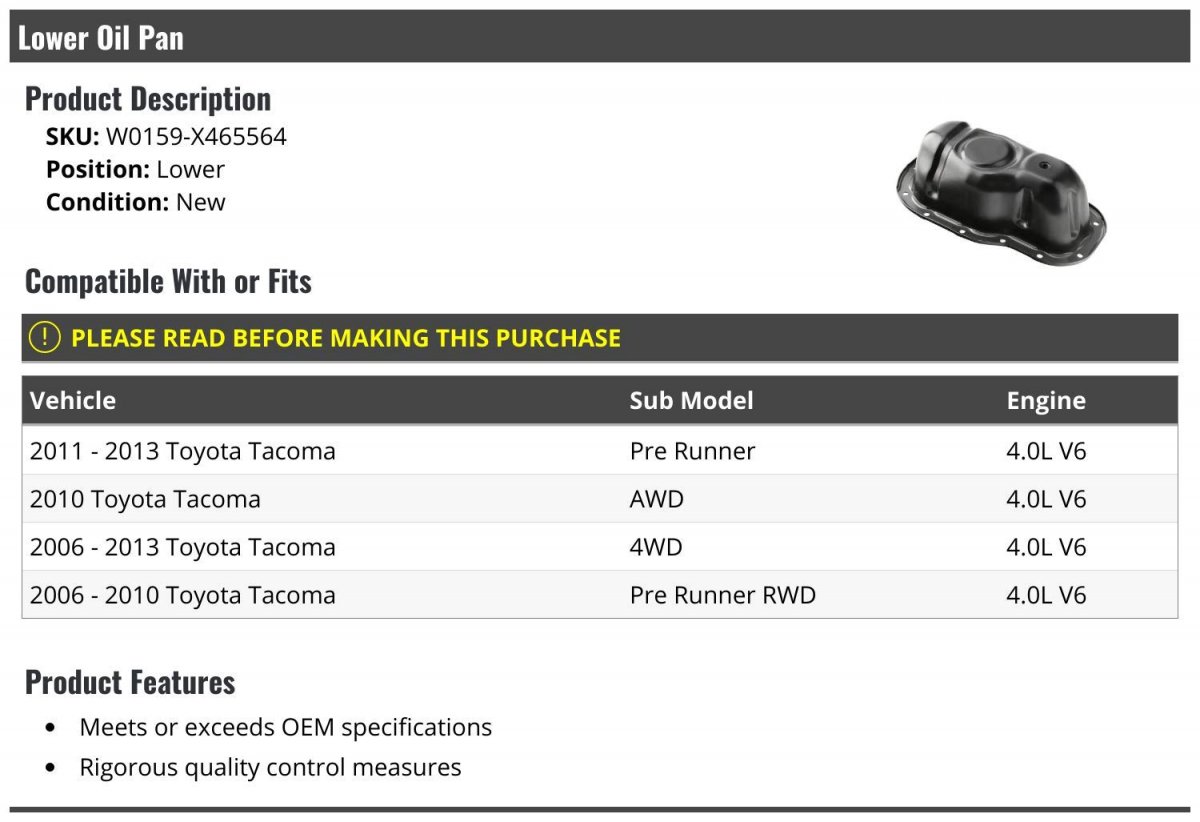
Task: Click the AWD sub model cell
Action: pyautogui.click(x=657, y=499)
